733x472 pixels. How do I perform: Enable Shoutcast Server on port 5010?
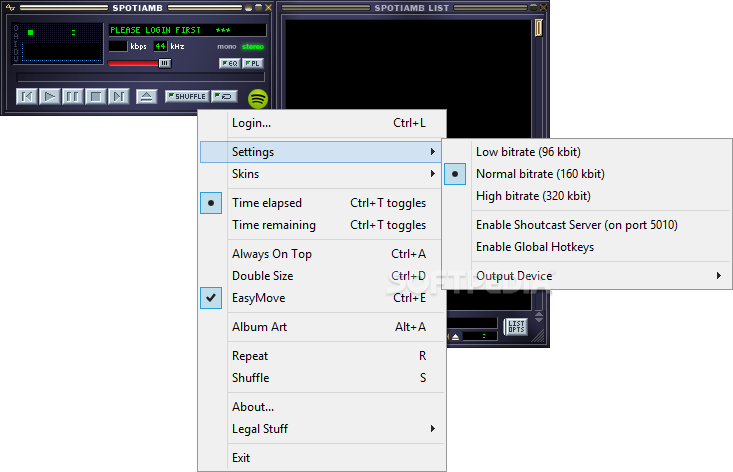pos(587,225)
